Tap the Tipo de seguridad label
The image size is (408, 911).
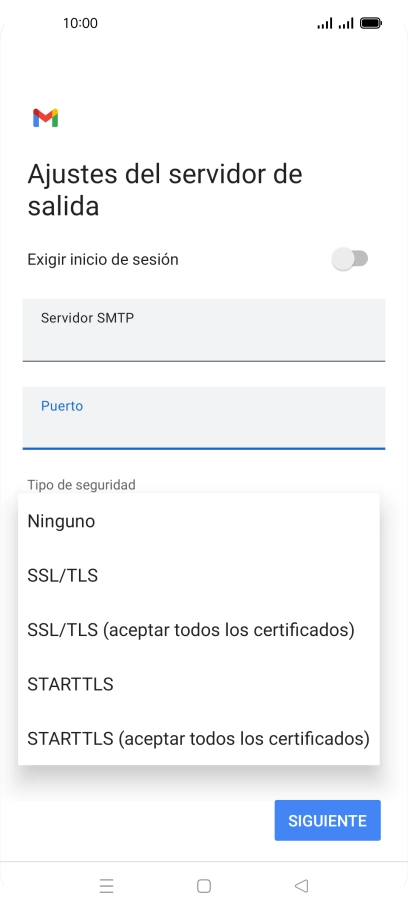(81, 484)
